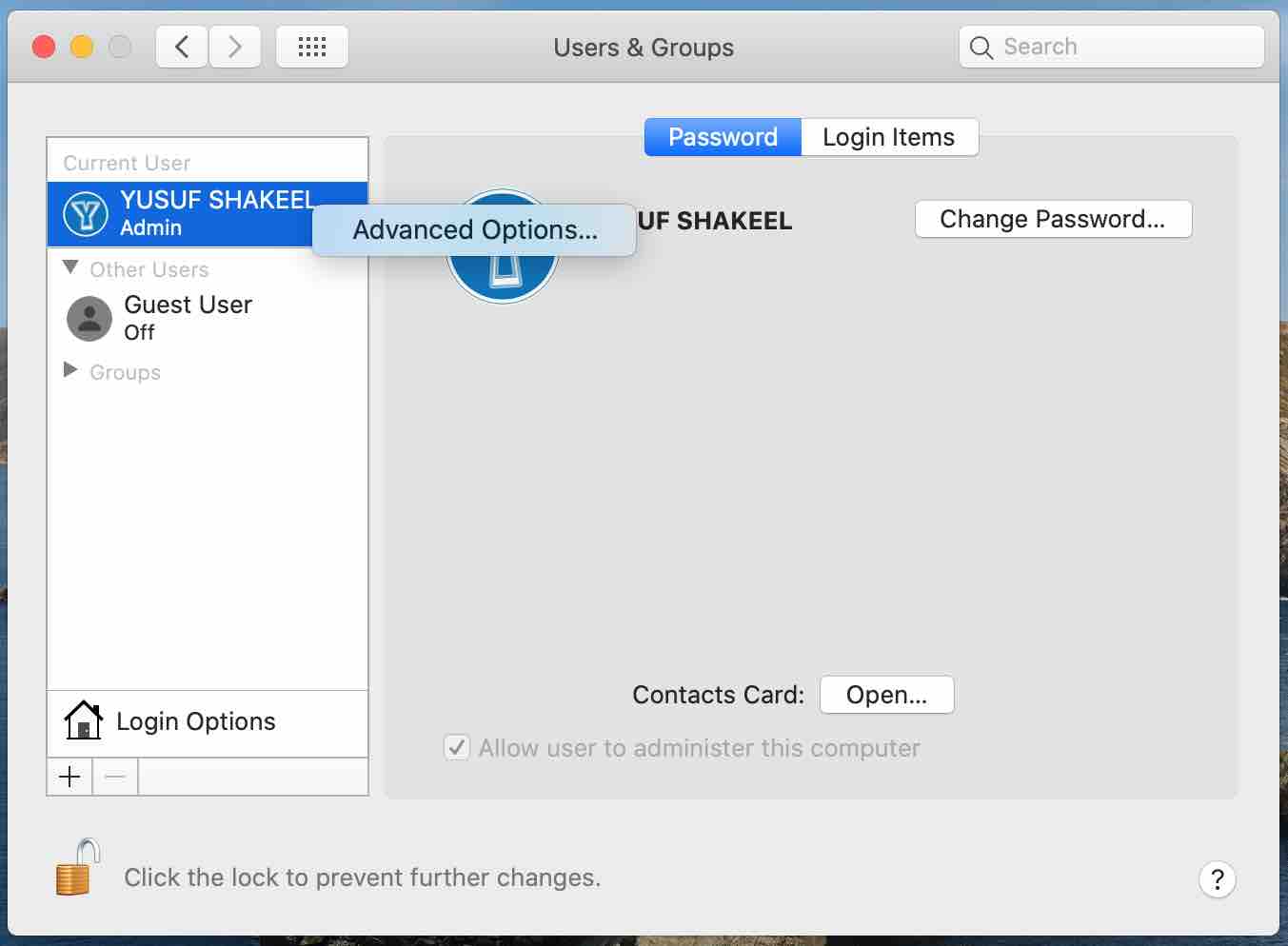
Task: Switch to the Login Items tab
Action: [888, 136]
